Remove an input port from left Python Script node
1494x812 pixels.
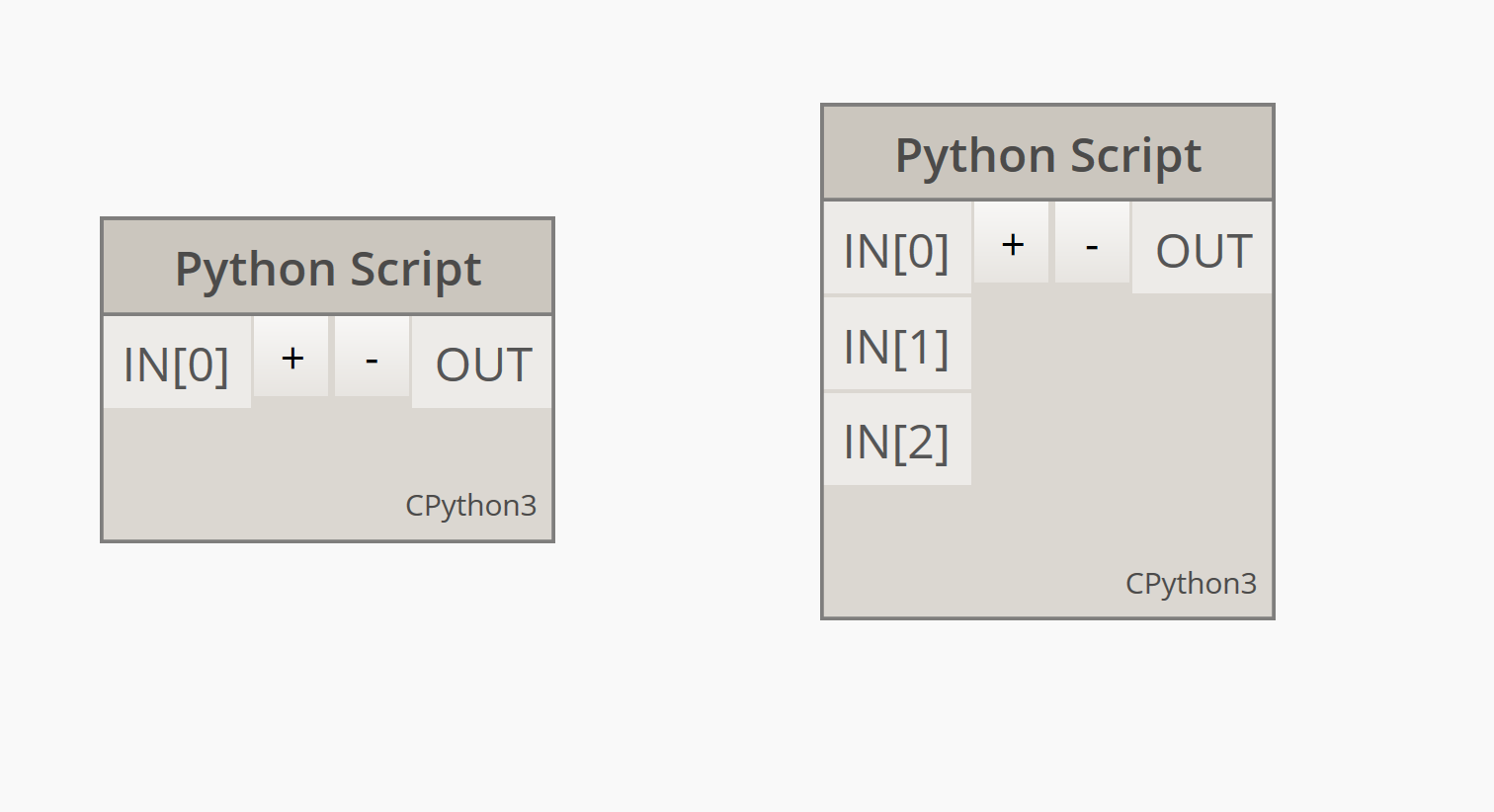372,358
